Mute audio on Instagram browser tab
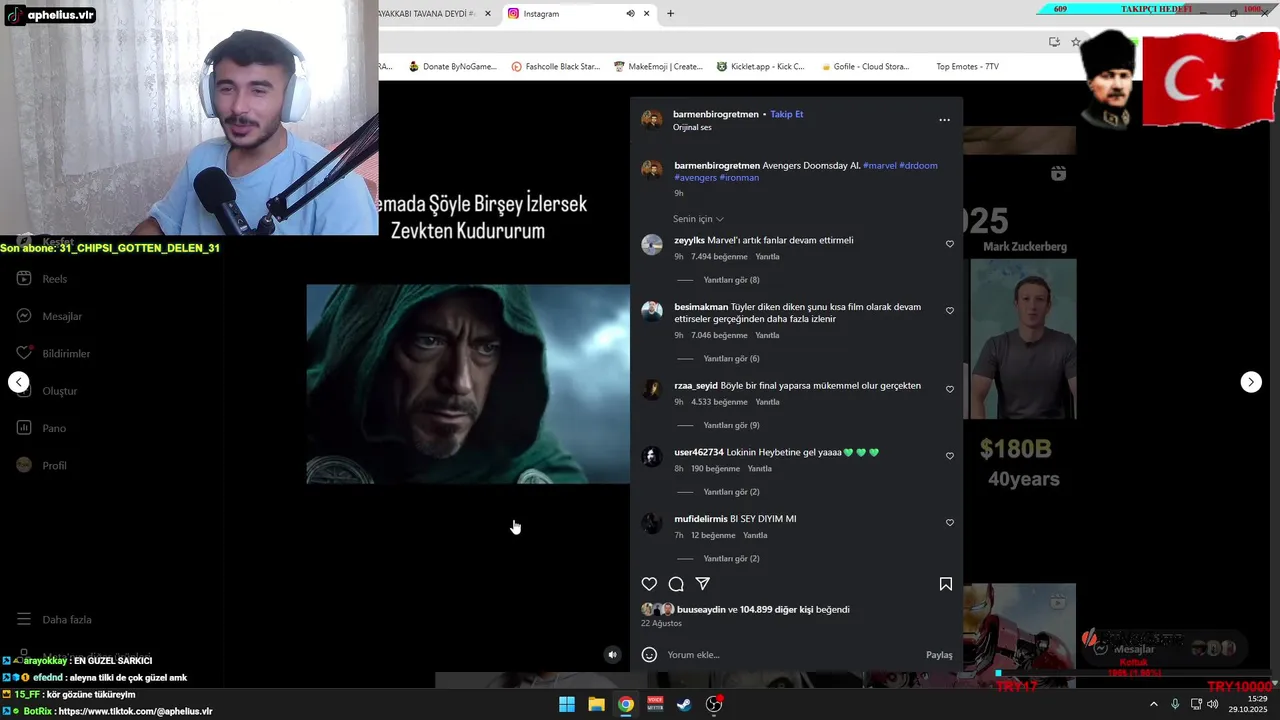Viewport: 1280px width, 720px height. [x=630, y=14]
